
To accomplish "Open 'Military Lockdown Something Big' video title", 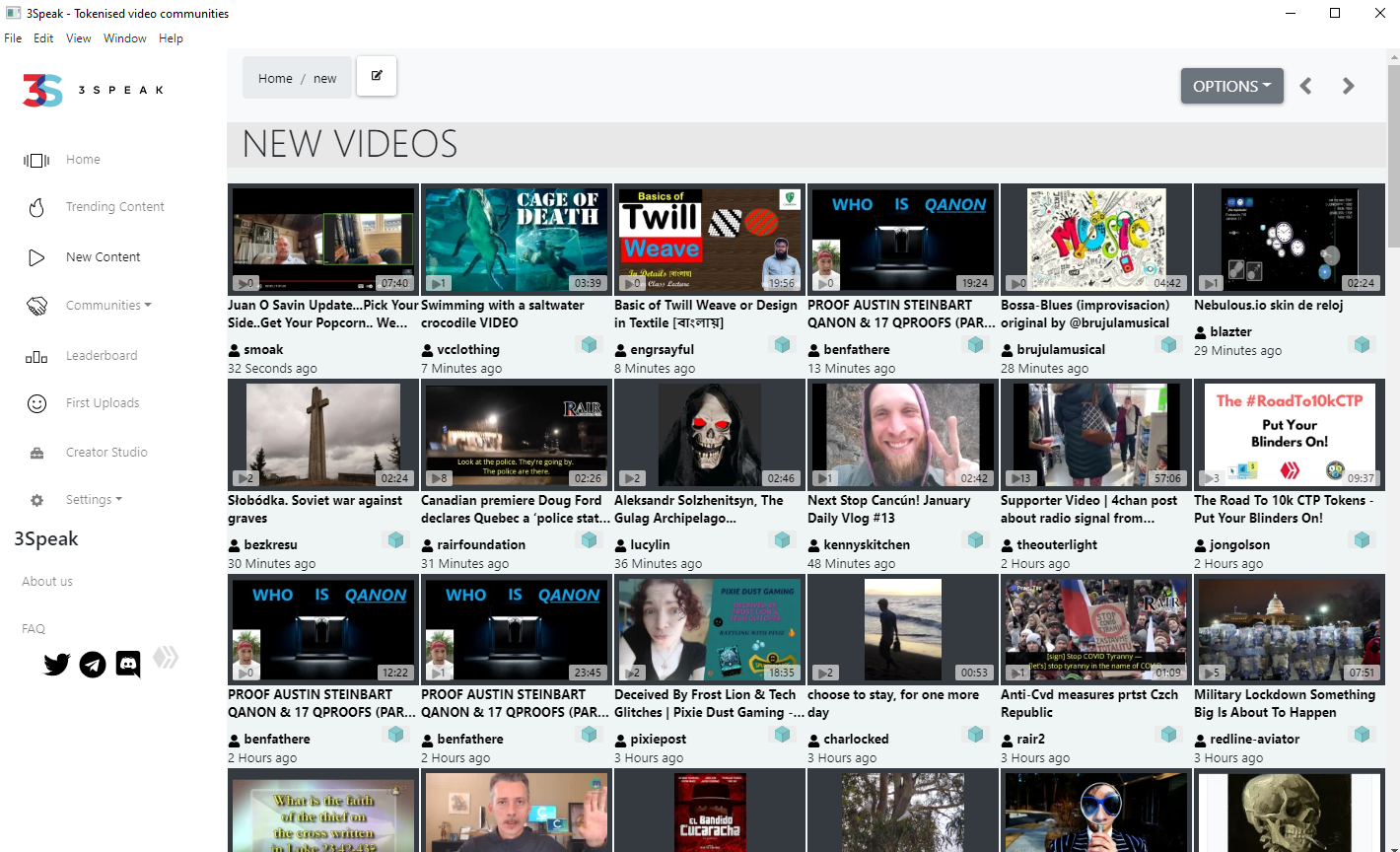I will coord(1285,704).
